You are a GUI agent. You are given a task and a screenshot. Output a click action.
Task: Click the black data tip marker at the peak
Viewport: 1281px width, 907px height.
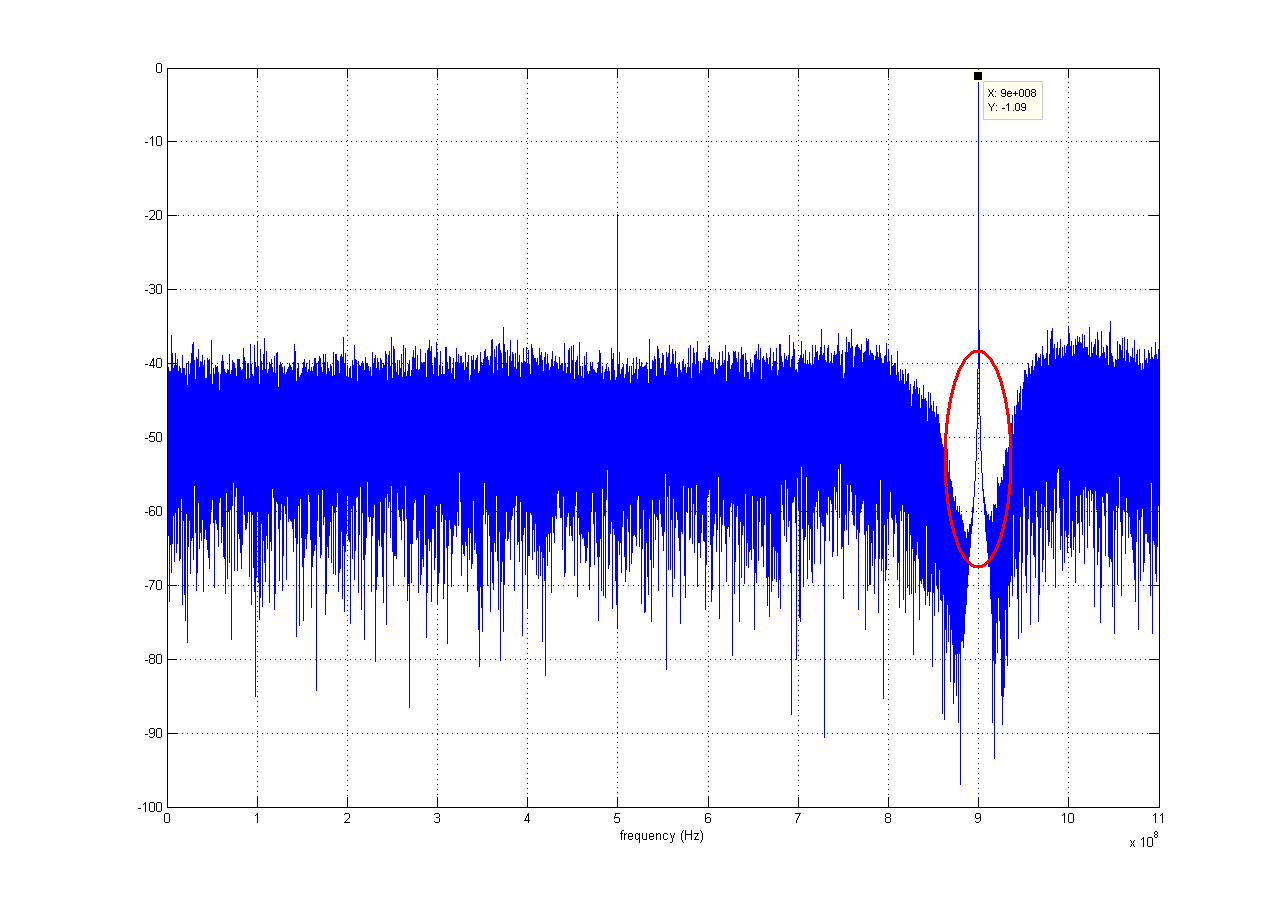(x=978, y=76)
